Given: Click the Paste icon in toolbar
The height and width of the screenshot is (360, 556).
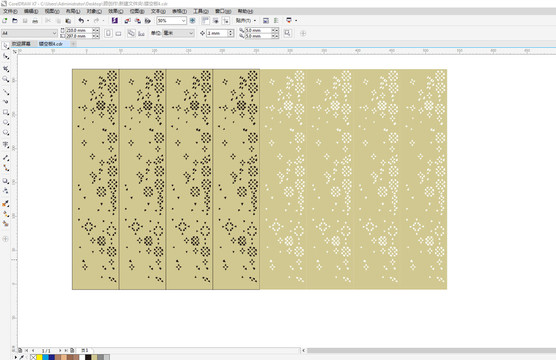Looking at the screenshot, I should click(x=68, y=21).
